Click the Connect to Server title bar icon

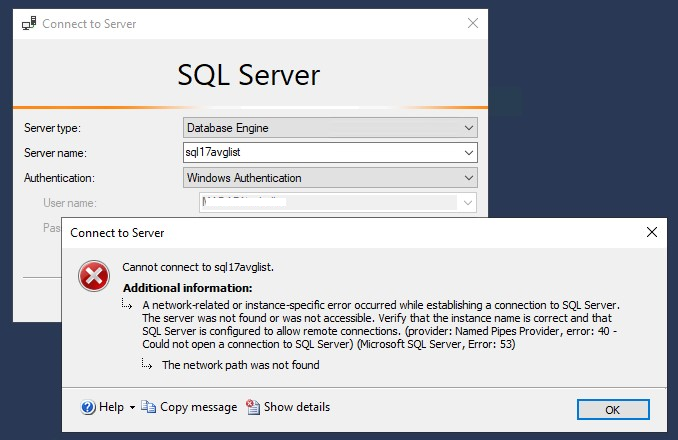29,23
